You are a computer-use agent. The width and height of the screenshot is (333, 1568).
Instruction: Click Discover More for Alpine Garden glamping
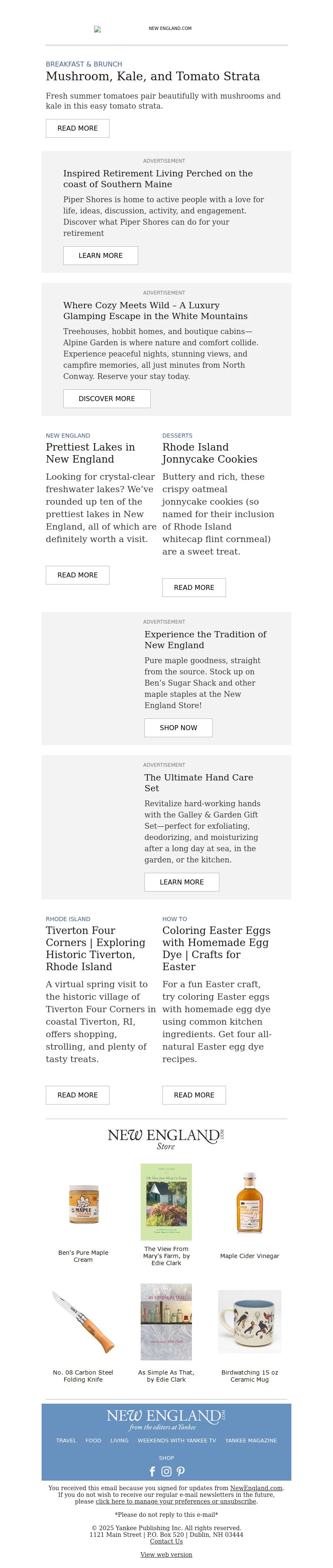[x=107, y=399]
